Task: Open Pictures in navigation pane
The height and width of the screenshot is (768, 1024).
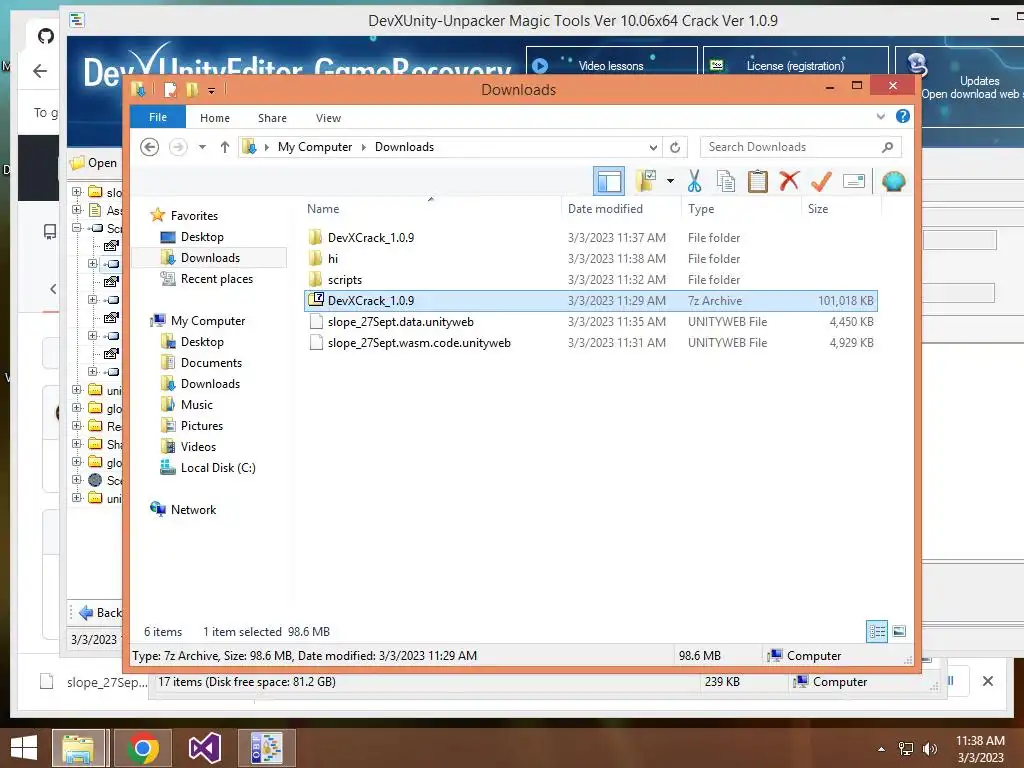Action: 202,425
